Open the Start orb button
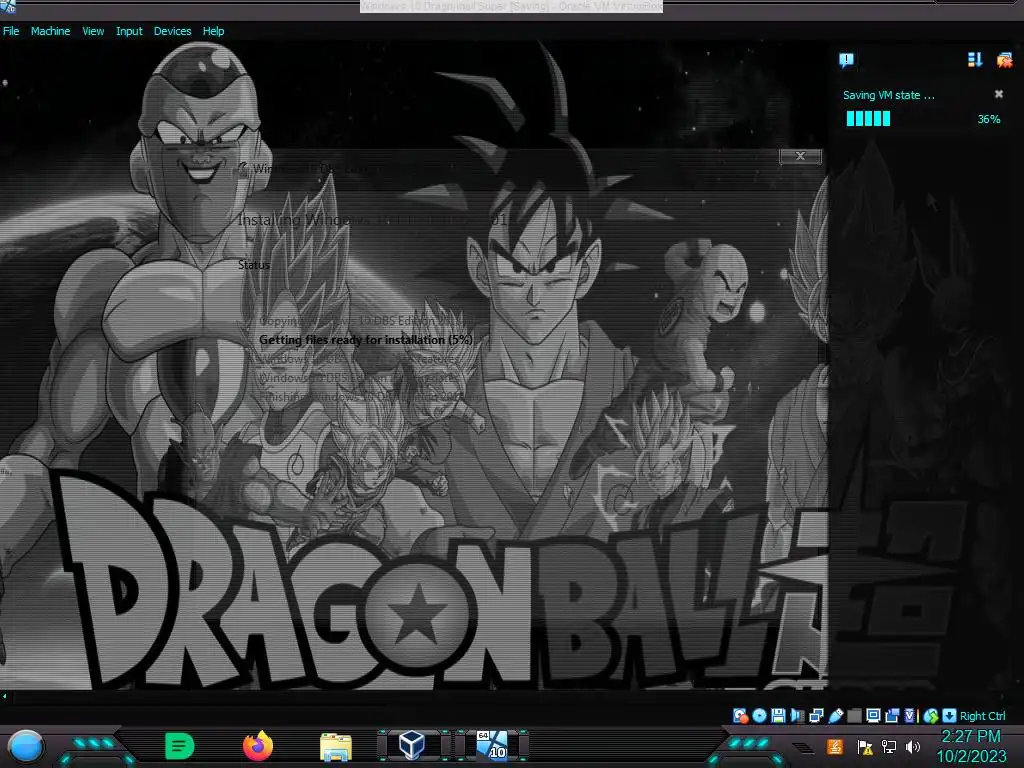The width and height of the screenshot is (1024, 768). coord(26,746)
